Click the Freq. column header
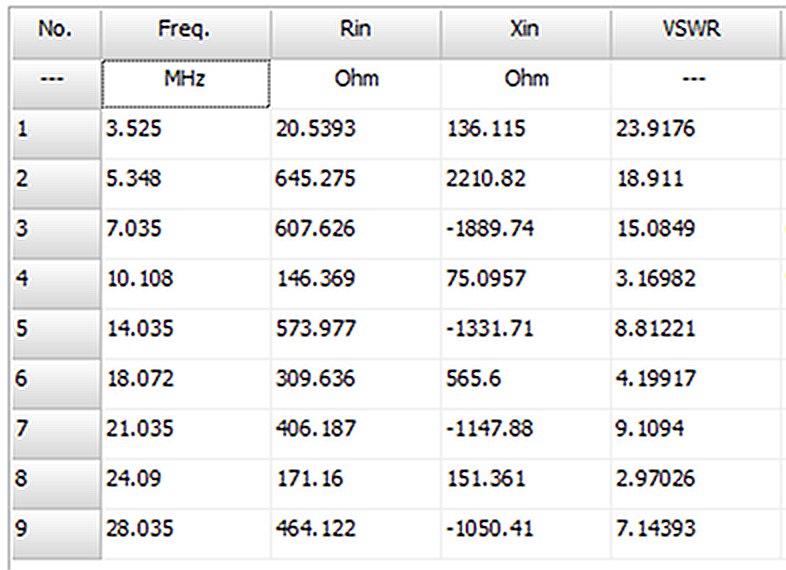Screen dimensions: 786x570 (185, 34)
